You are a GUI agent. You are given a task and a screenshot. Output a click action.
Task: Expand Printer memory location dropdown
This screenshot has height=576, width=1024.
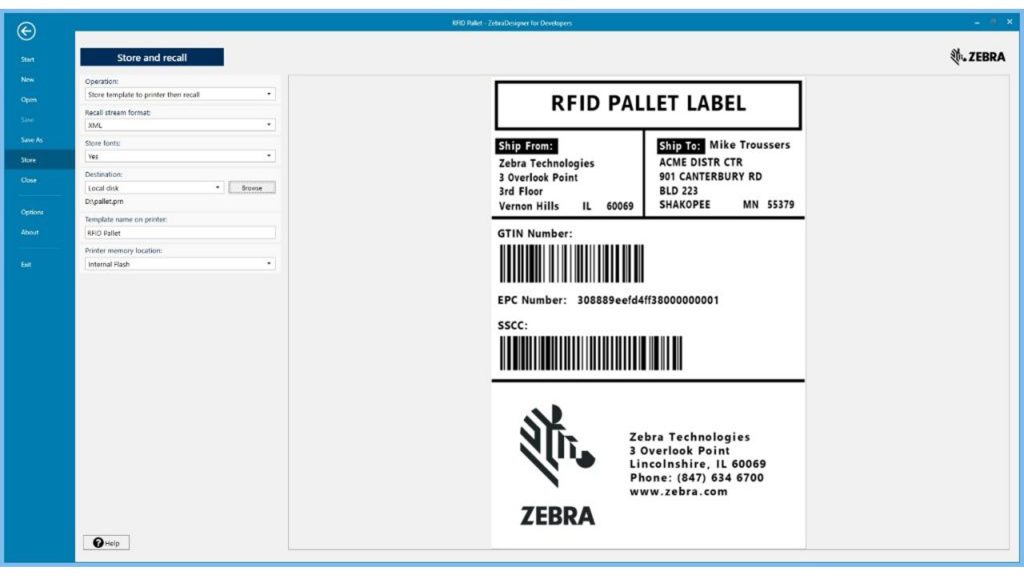[x=179, y=264]
